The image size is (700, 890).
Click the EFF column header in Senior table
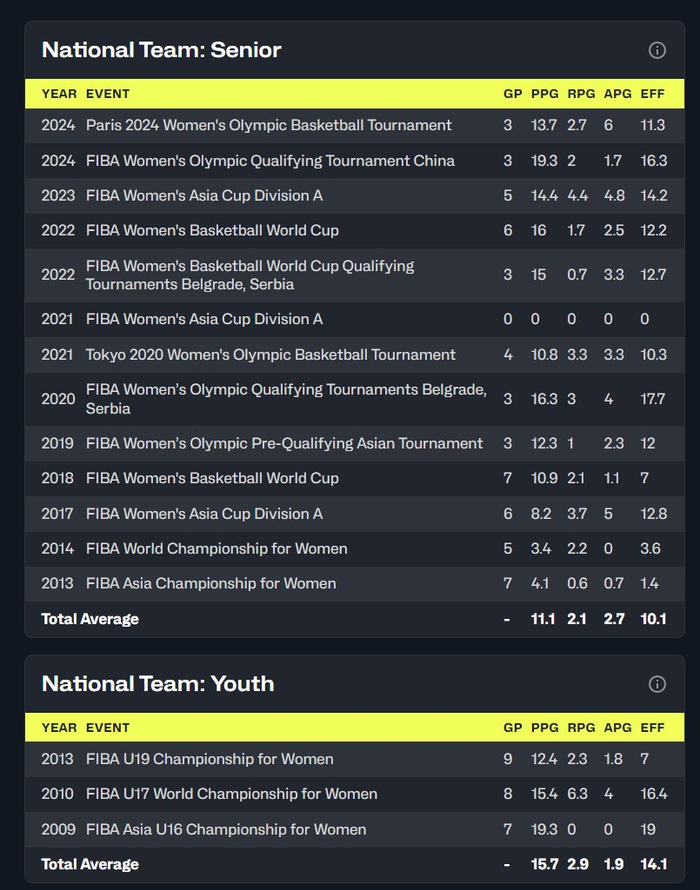[653, 94]
